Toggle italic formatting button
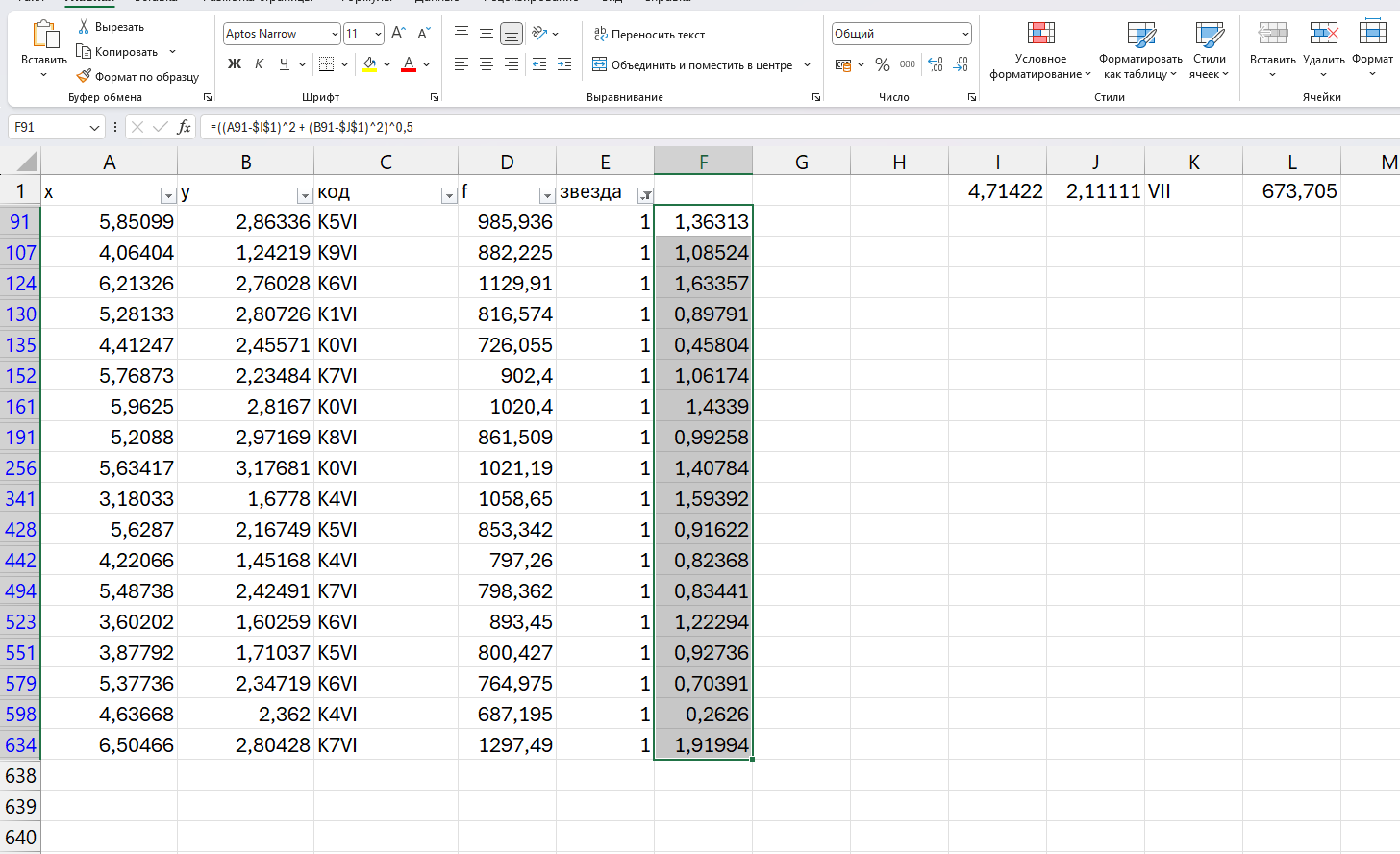The image size is (1400, 854). click(x=260, y=64)
